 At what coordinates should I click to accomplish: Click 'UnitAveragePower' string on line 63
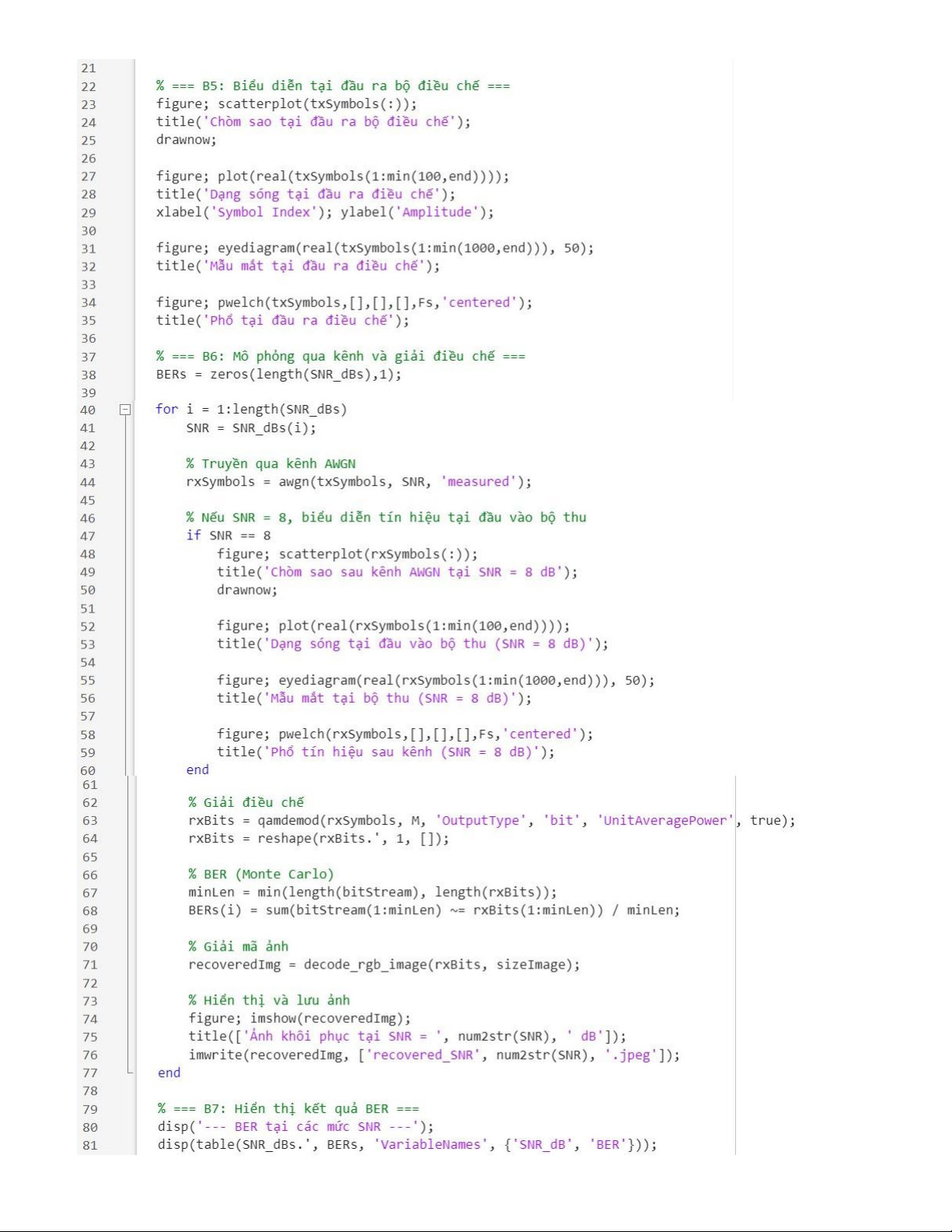(666, 820)
